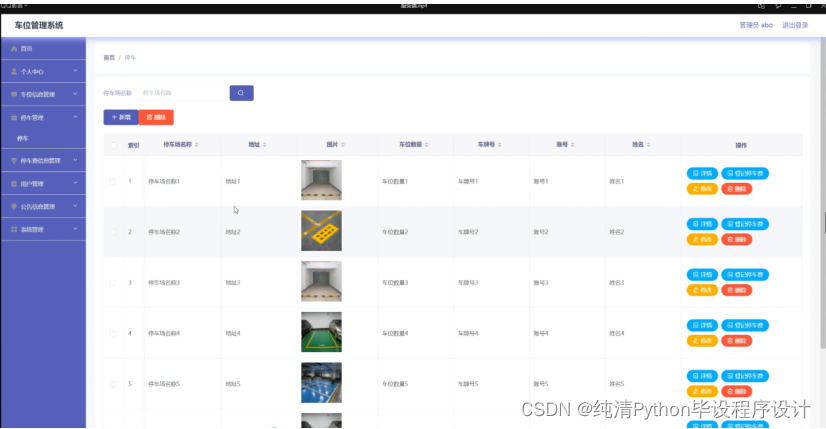Open the garage thumbnail in row 1

click(x=321, y=180)
